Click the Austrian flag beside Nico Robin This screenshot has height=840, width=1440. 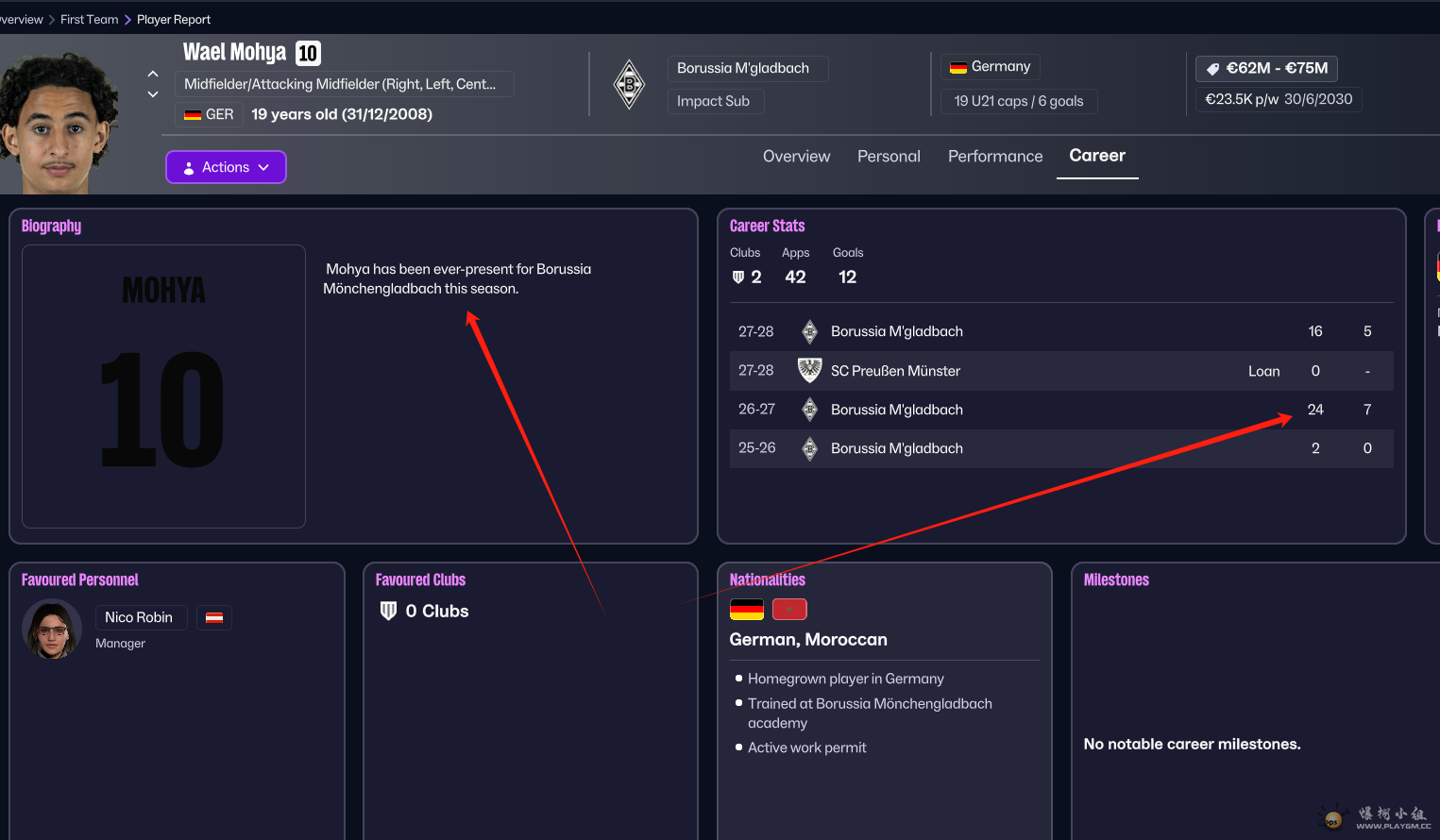pos(214,617)
